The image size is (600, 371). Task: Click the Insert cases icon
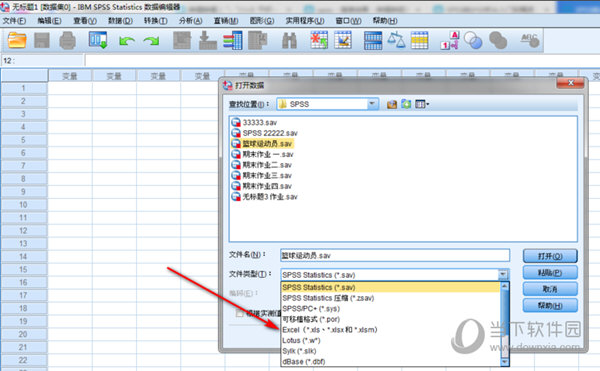tap(319, 40)
